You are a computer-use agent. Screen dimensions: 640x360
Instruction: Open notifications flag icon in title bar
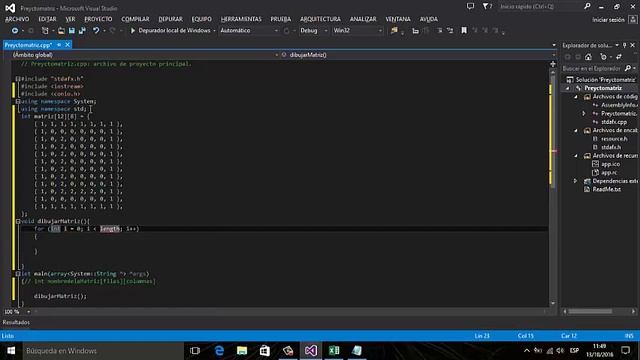tap(487, 7)
